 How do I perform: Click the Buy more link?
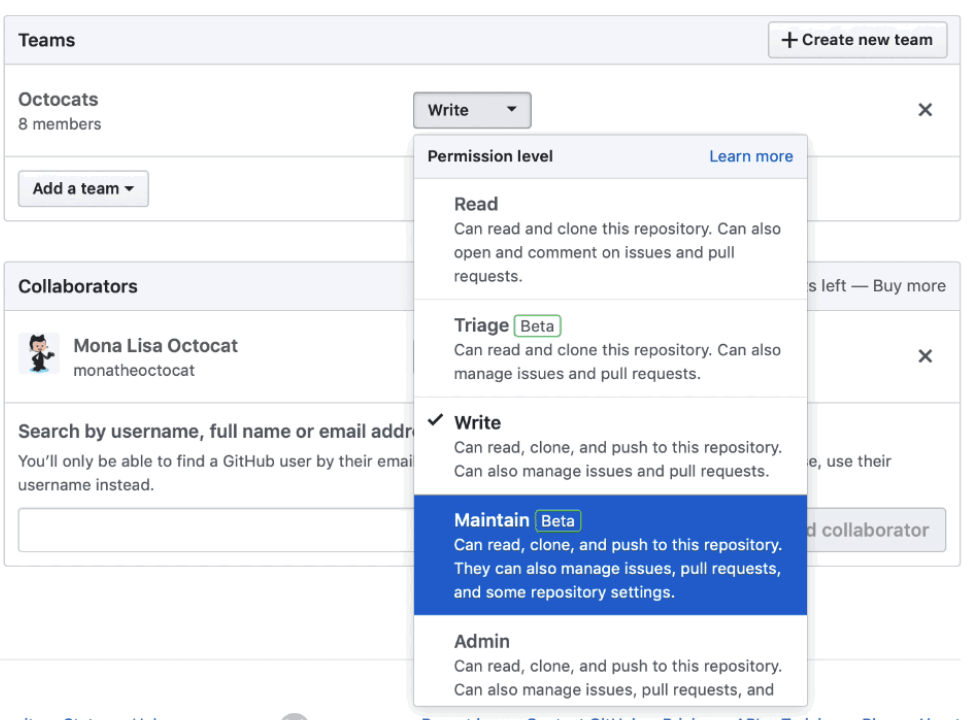(x=907, y=285)
